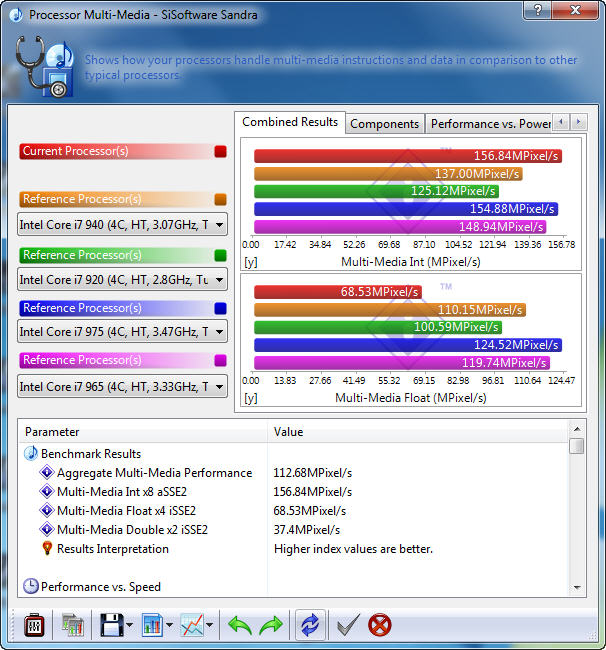Click the grey checkmark OK icon
The image size is (606, 650).
tap(348, 625)
